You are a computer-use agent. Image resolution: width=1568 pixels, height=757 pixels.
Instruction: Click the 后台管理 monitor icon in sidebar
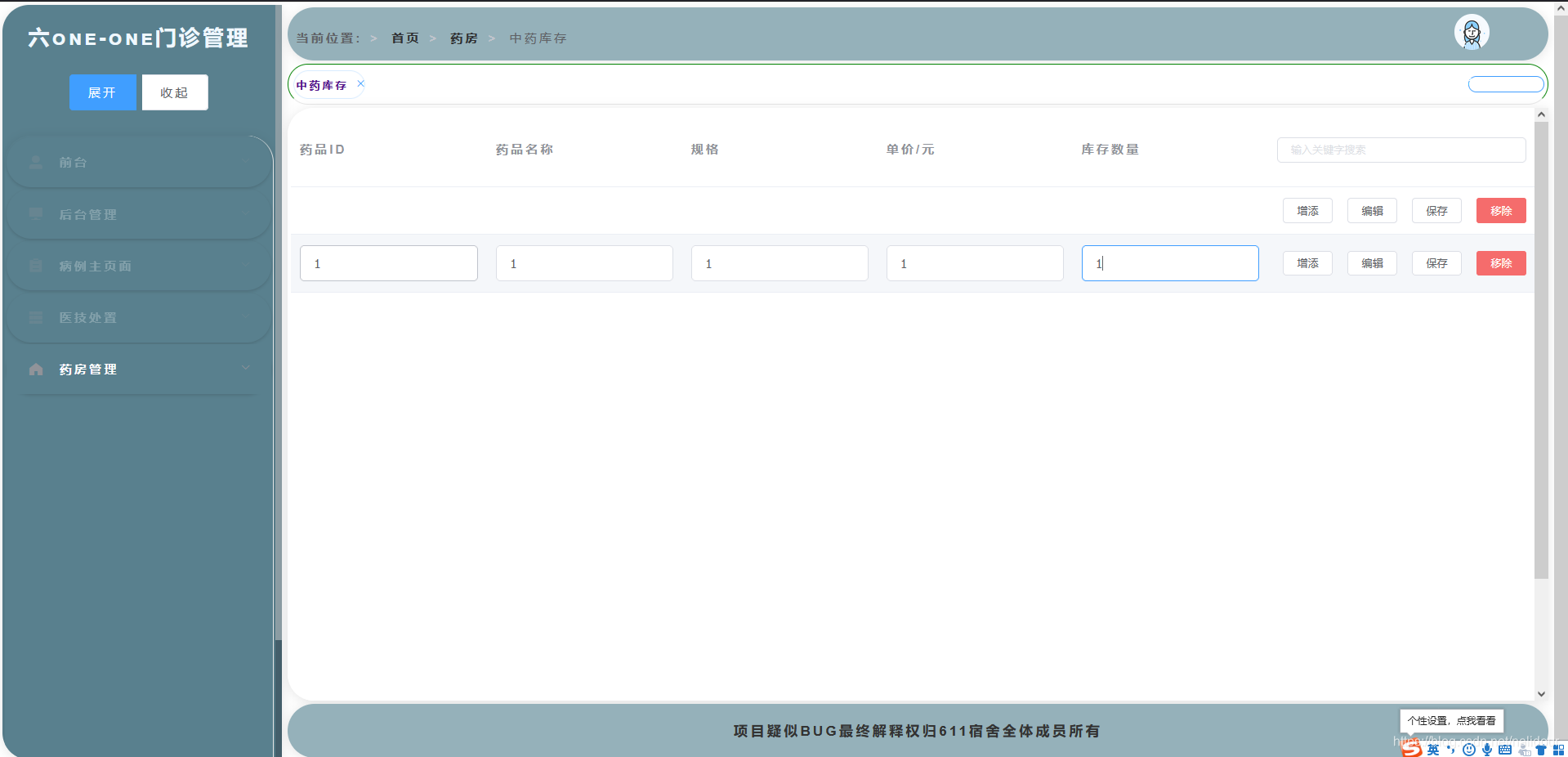[36, 214]
